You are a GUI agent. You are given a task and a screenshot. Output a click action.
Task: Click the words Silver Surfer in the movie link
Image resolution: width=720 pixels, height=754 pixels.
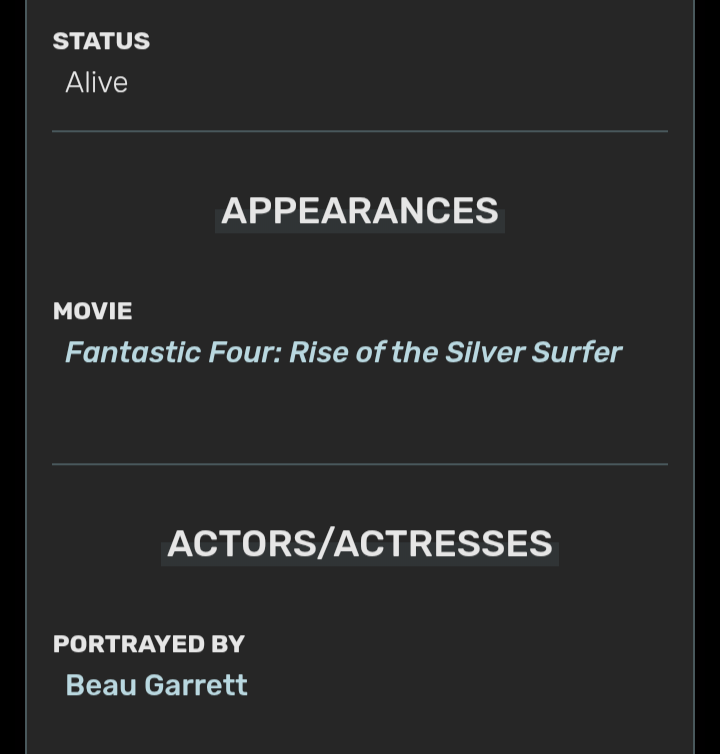click(533, 352)
